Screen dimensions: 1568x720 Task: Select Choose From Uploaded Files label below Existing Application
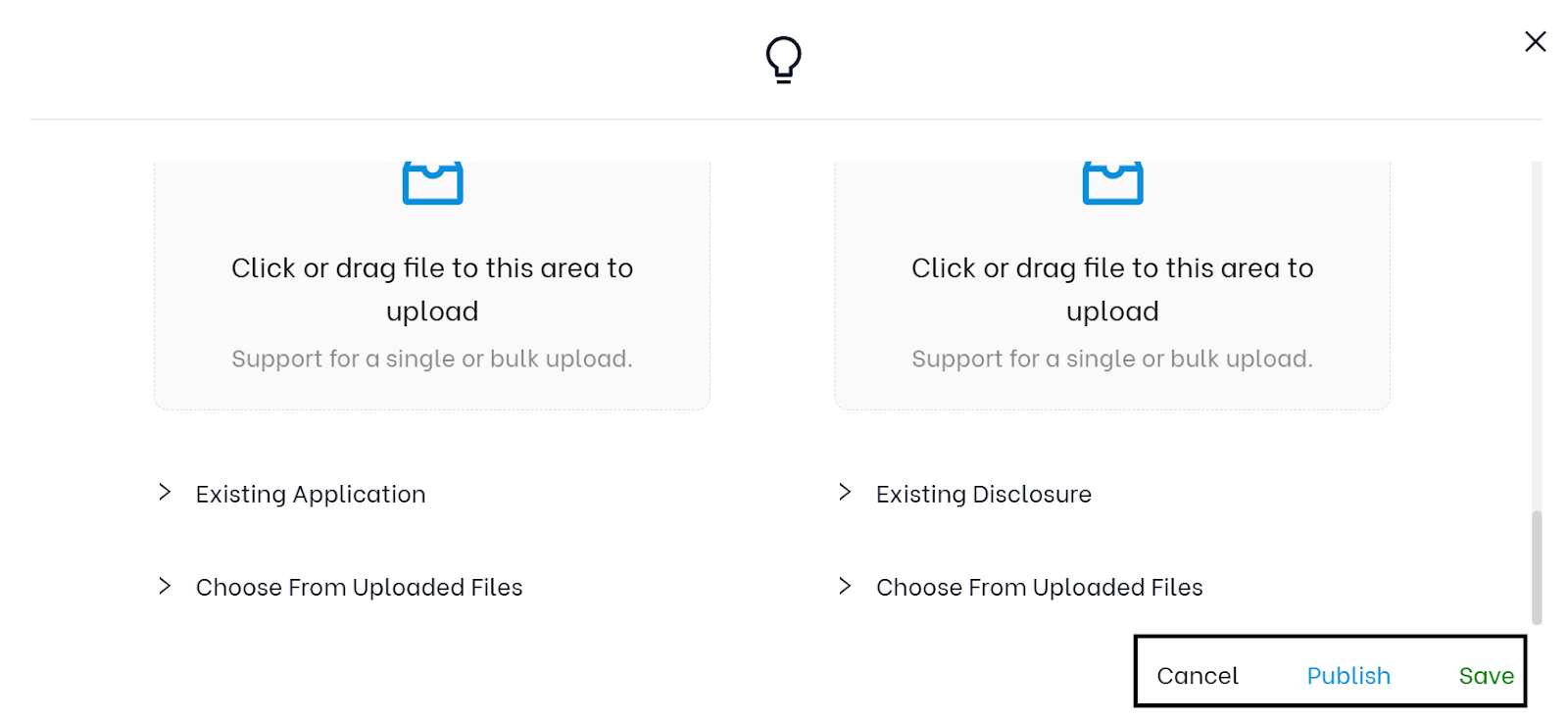point(359,587)
